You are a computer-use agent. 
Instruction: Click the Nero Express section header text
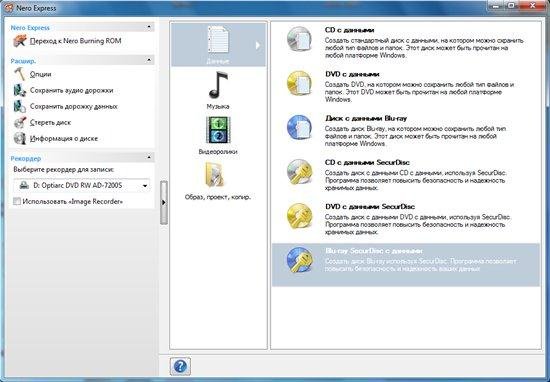[30, 28]
